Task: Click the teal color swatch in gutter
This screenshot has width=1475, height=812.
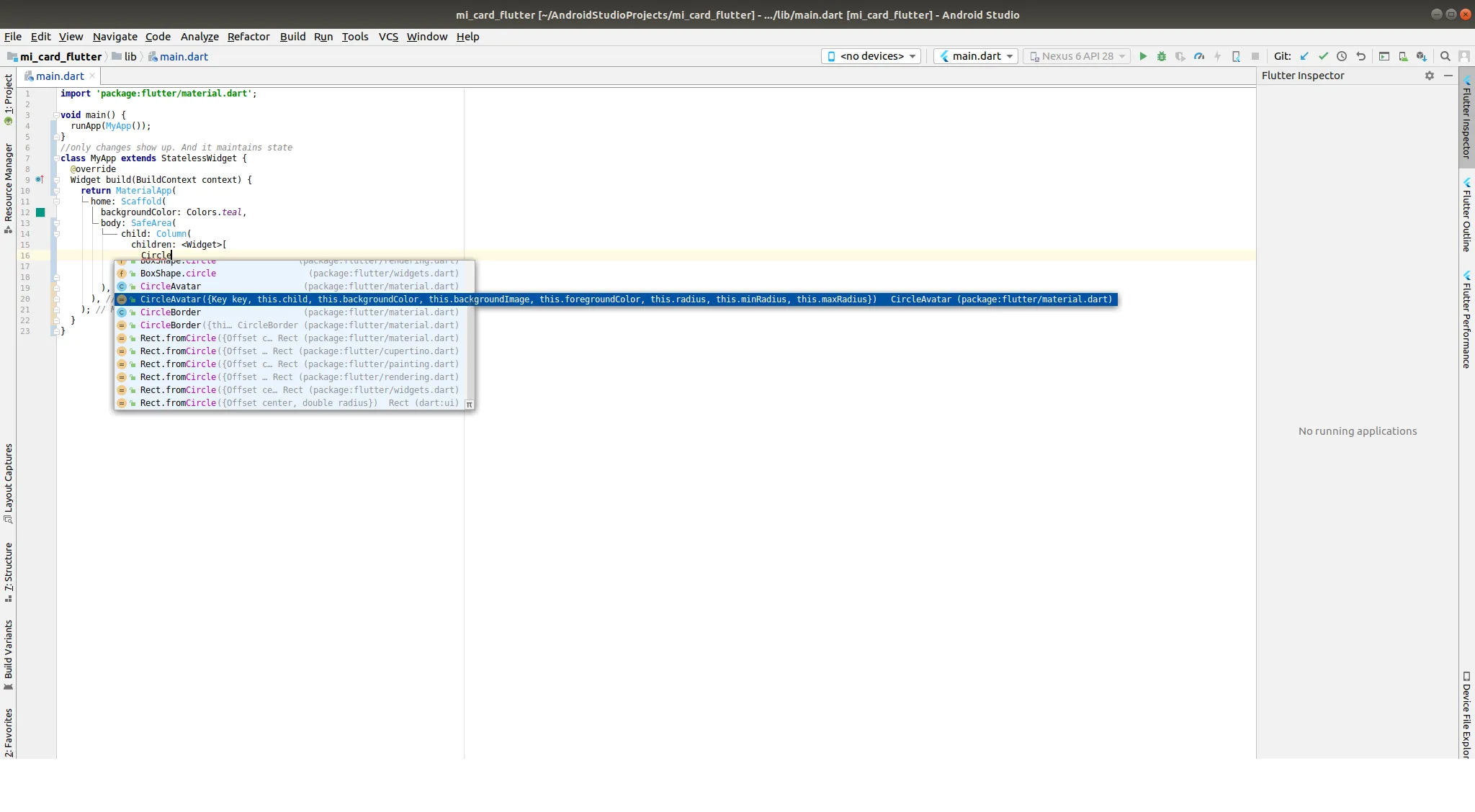Action: pos(40,212)
